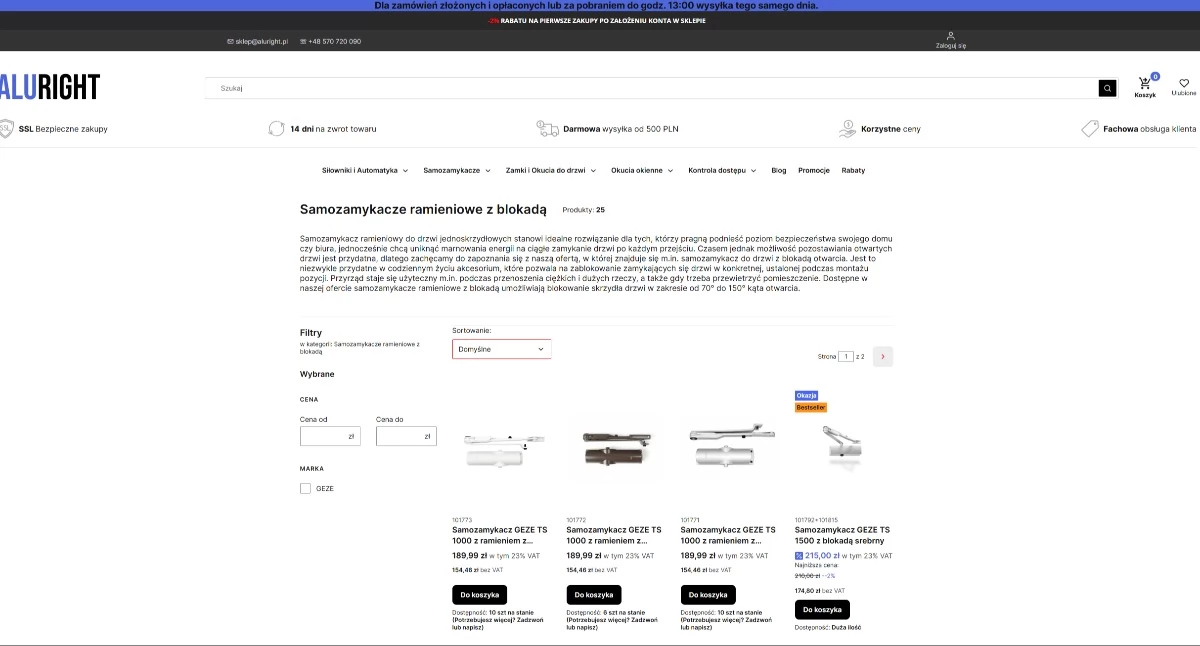Viewport: 1200px width, 646px height.
Task: Open product title under code 101771
Action: tap(728, 535)
